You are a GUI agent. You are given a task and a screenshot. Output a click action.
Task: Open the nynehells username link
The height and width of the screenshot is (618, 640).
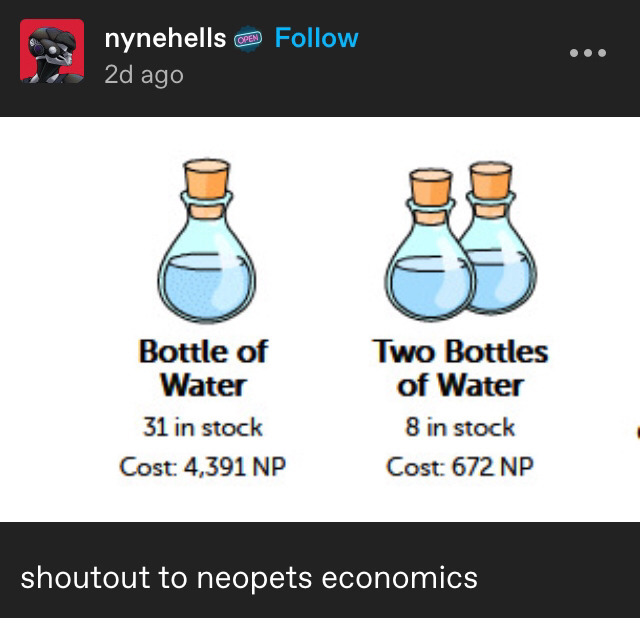165,38
